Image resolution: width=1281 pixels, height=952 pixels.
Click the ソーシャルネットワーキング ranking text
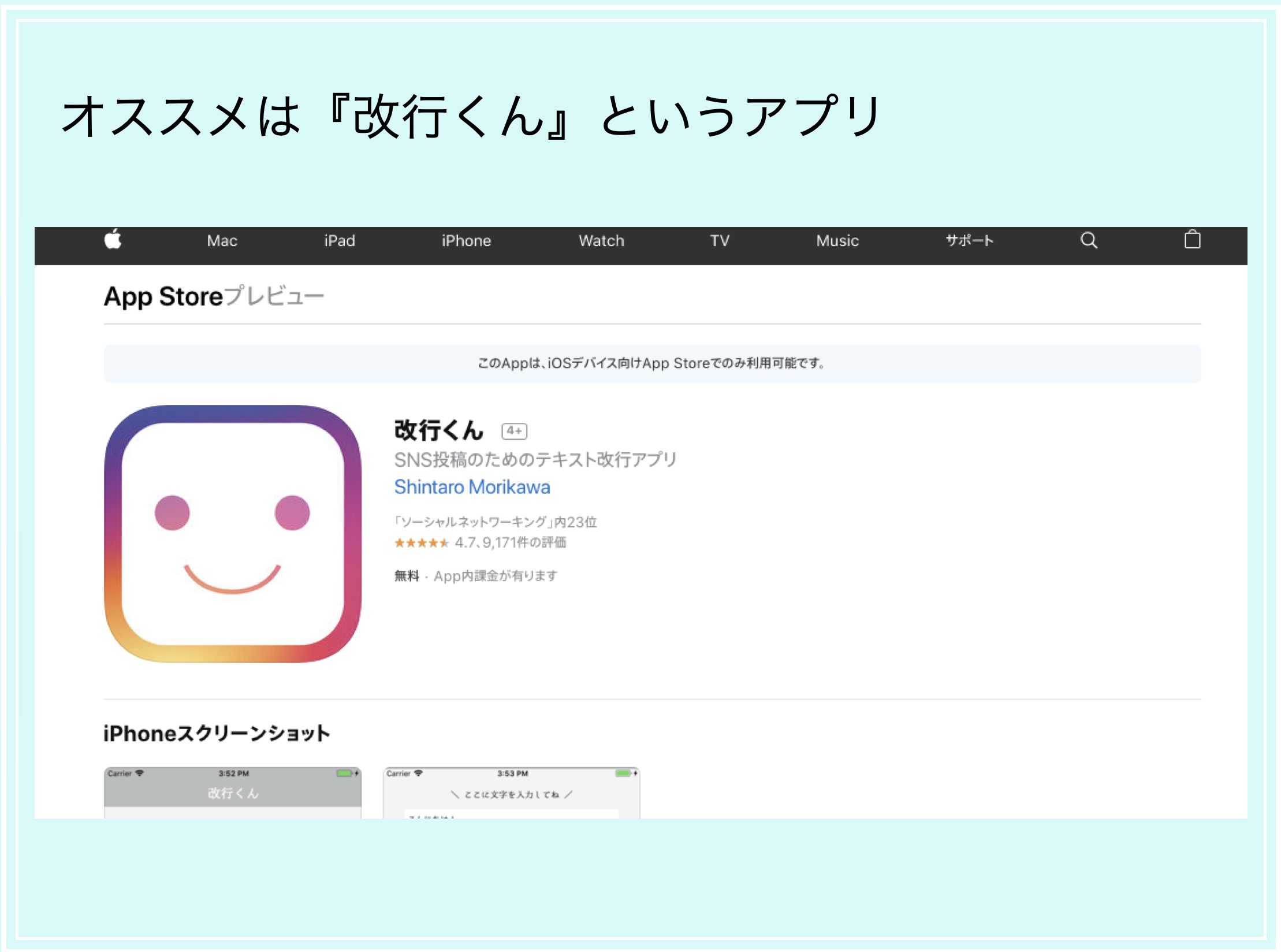pyautogui.click(x=496, y=522)
